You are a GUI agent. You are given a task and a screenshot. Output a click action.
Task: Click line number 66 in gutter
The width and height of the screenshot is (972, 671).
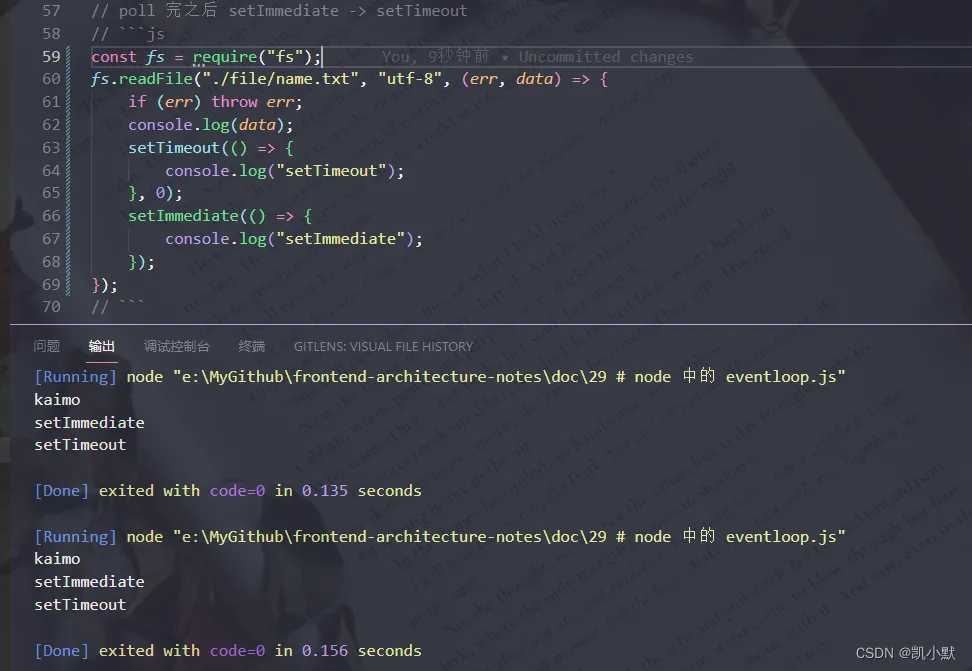(x=51, y=216)
